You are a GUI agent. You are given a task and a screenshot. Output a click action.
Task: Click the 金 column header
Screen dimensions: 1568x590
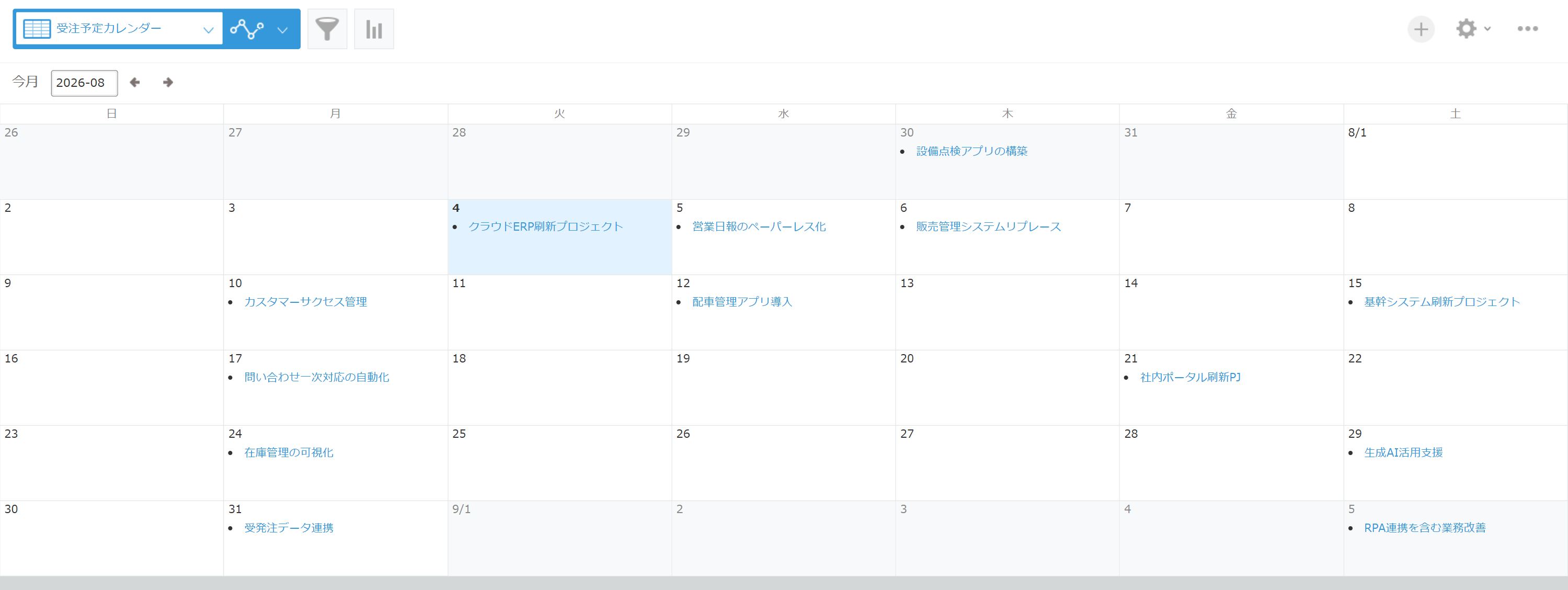coord(1231,114)
